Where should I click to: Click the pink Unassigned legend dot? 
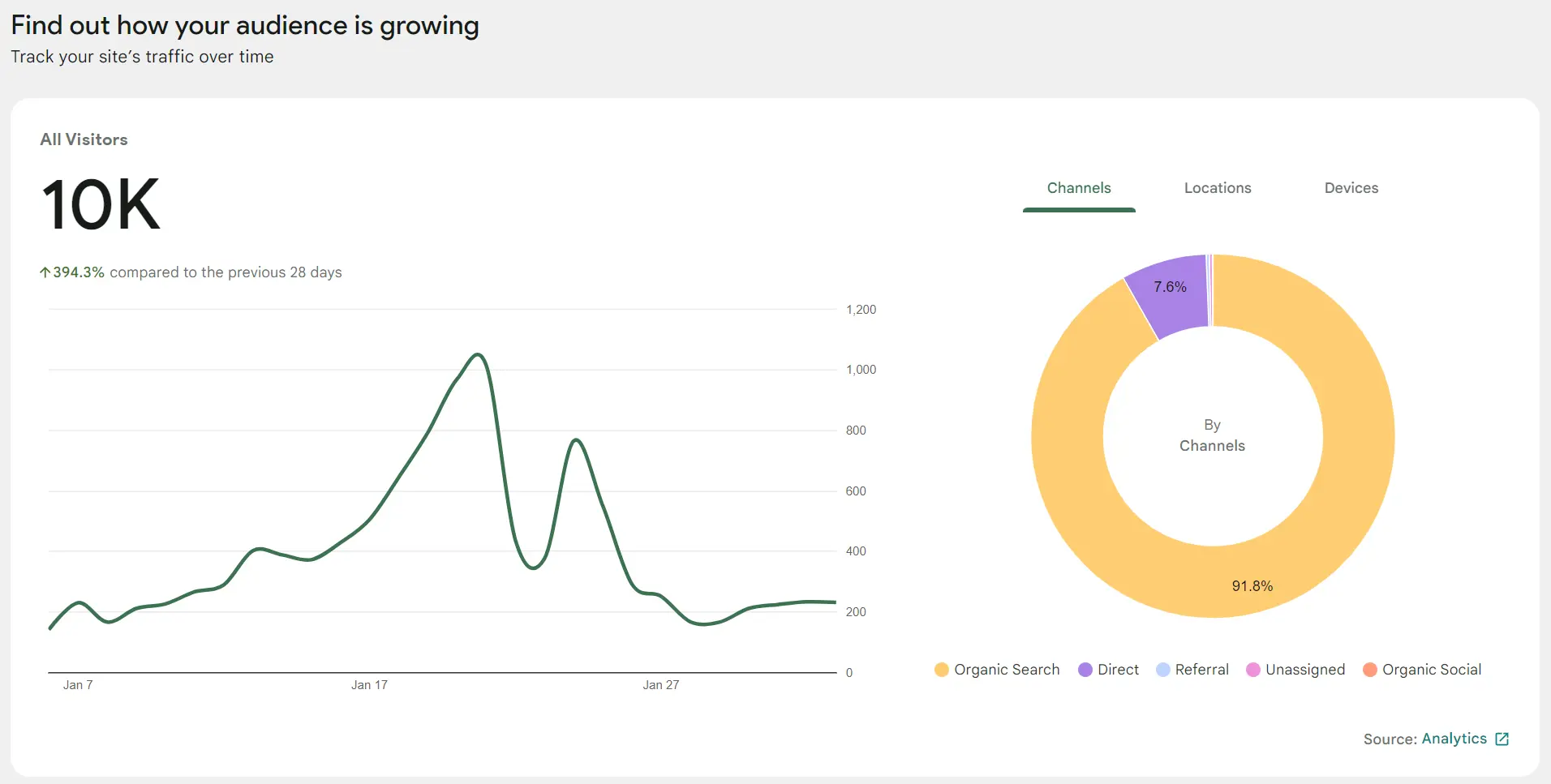1252,670
